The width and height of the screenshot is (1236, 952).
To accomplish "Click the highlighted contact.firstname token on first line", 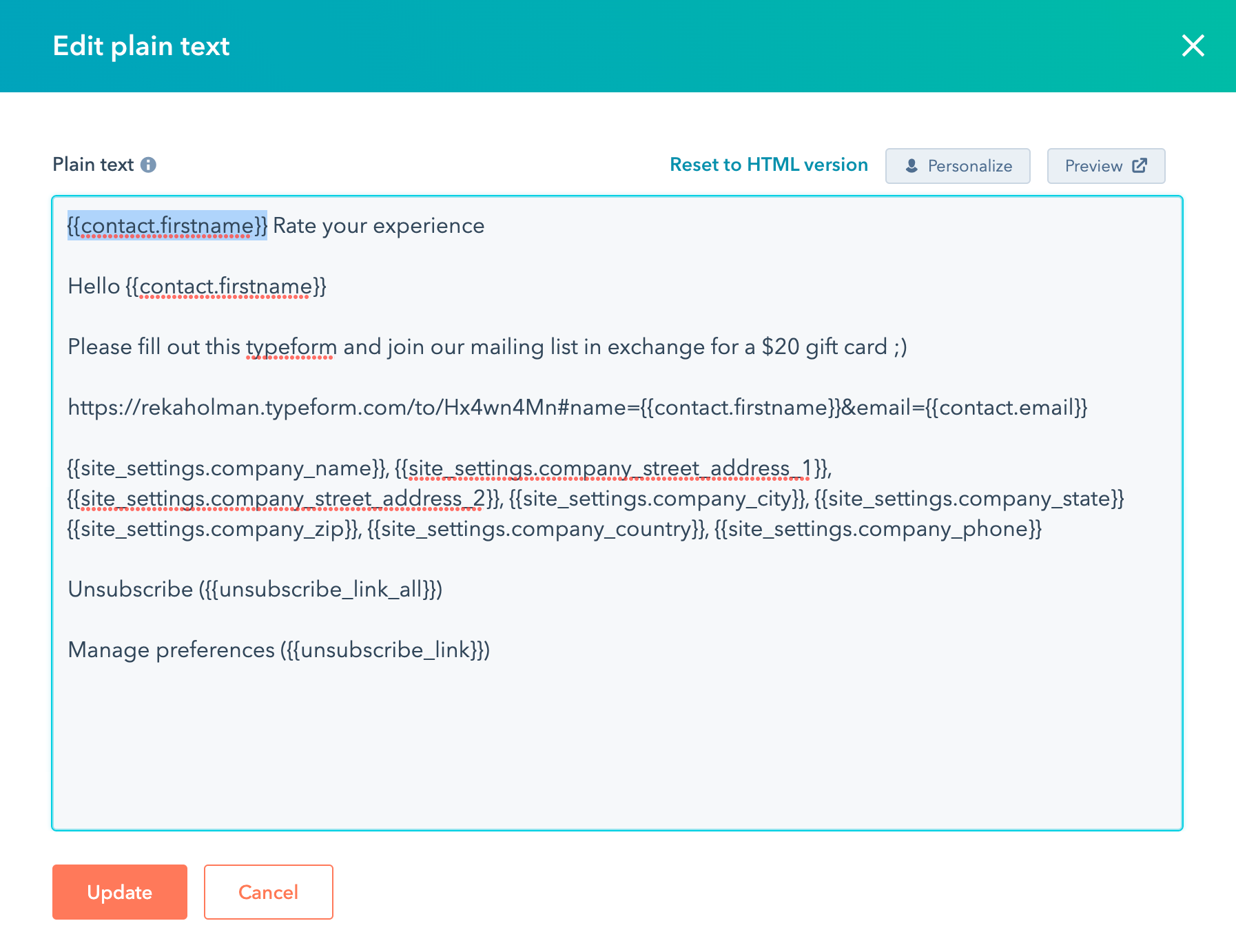I will pyautogui.click(x=167, y=226).
